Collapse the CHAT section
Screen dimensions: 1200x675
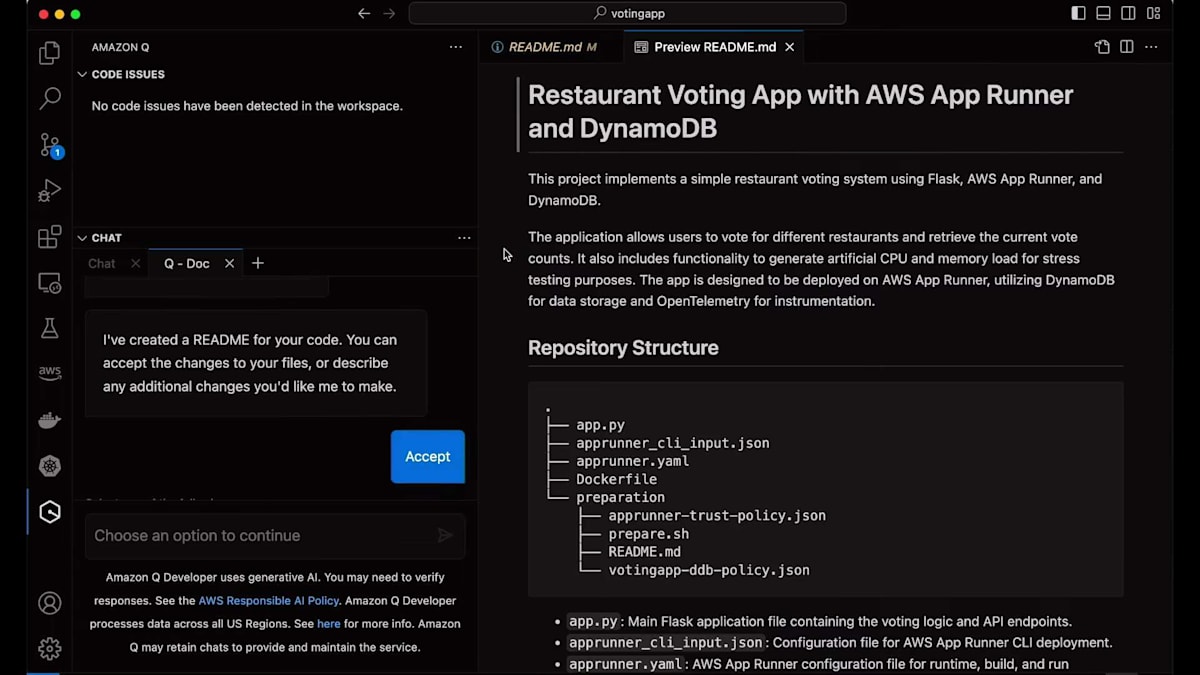[83, 238]
